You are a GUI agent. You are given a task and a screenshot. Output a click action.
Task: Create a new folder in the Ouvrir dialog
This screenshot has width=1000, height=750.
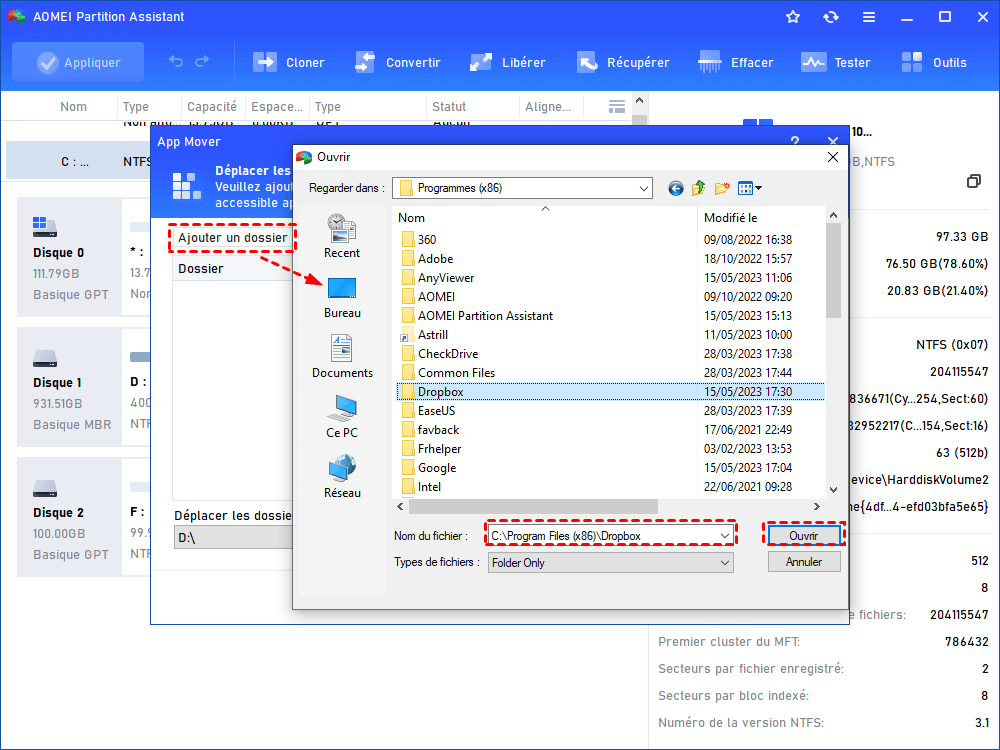pos(722,188)
